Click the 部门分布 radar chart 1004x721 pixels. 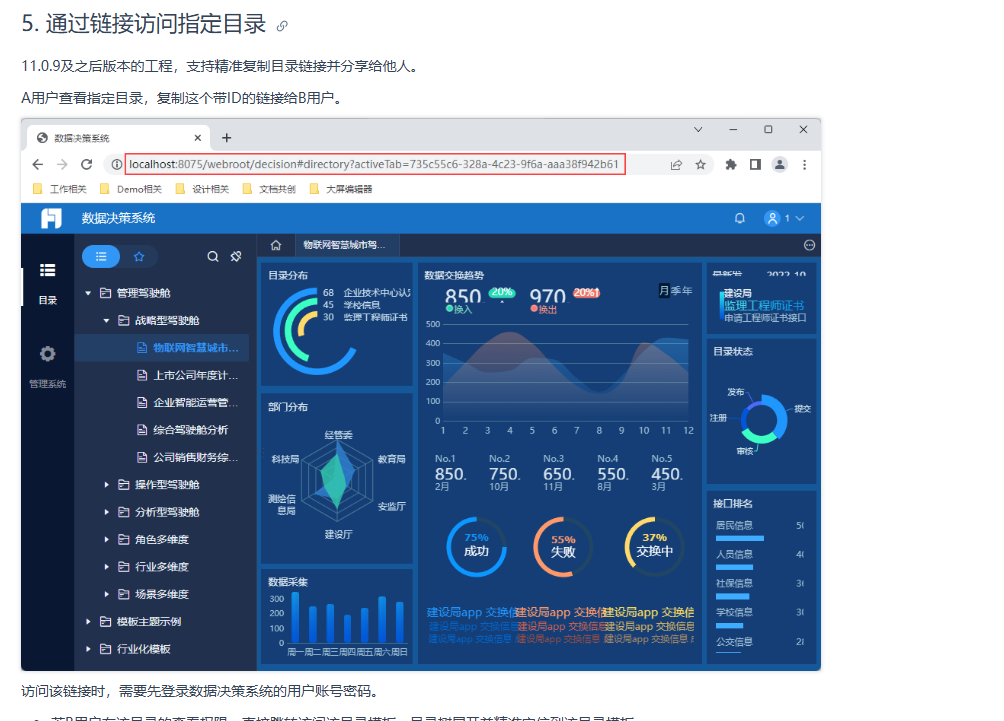[337, 480]
